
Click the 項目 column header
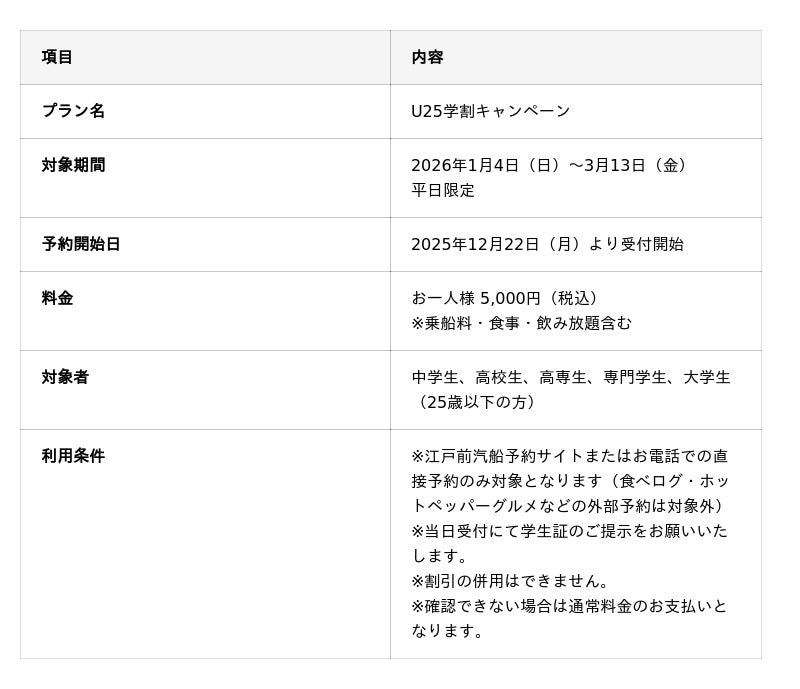pyautogui.click(x=57, y=57)
